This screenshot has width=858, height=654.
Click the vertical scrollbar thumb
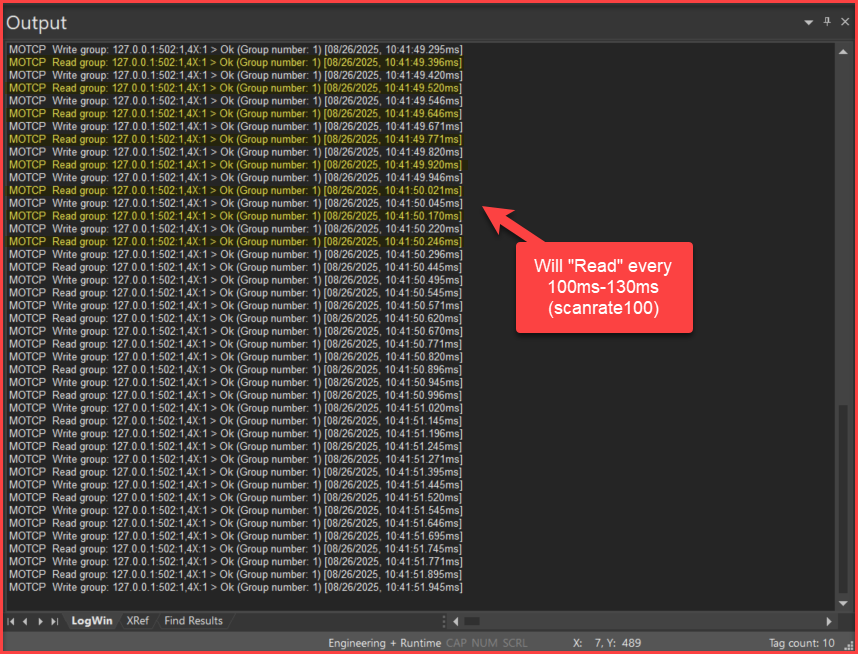point(843,499)
